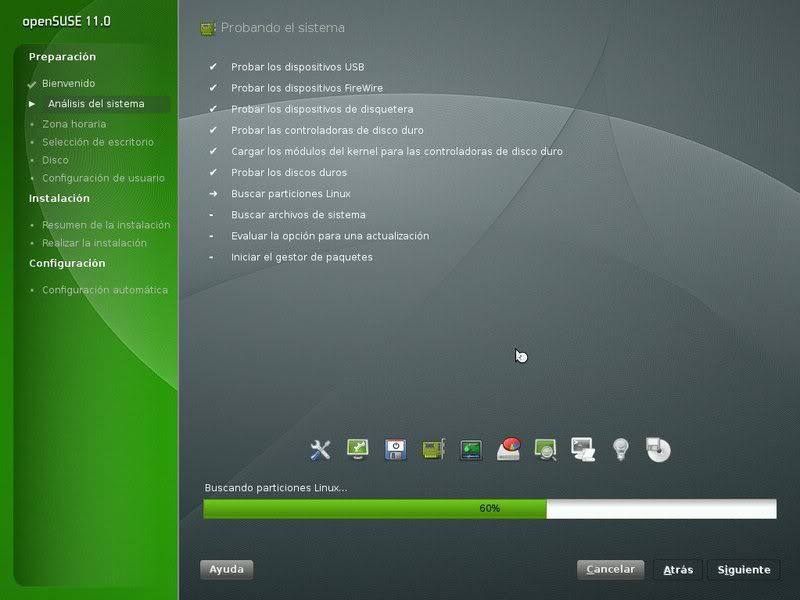Screen dimensions: 800x600
Task: Proceed with the Siguiente button
Action: 744,570
